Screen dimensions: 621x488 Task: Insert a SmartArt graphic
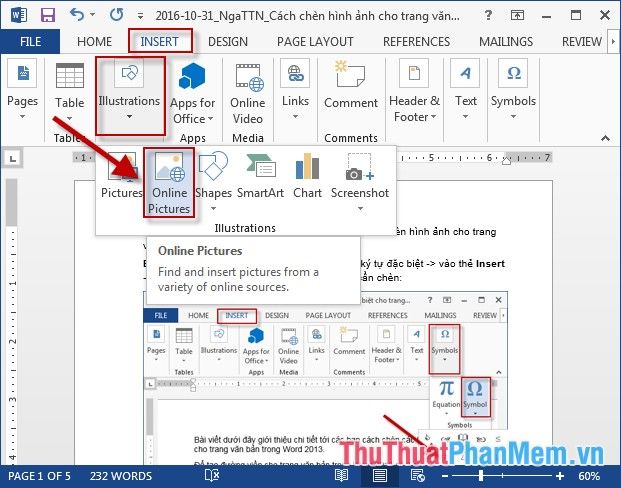(x=260, y=176)
